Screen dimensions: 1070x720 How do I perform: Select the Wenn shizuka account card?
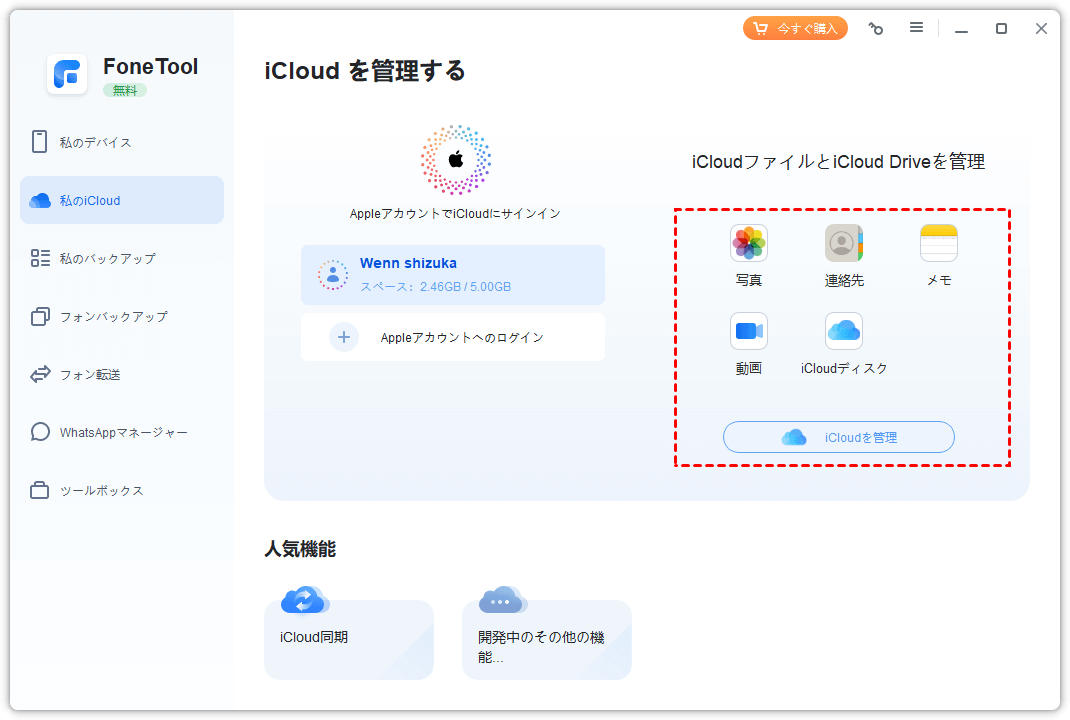pos(452,275)
